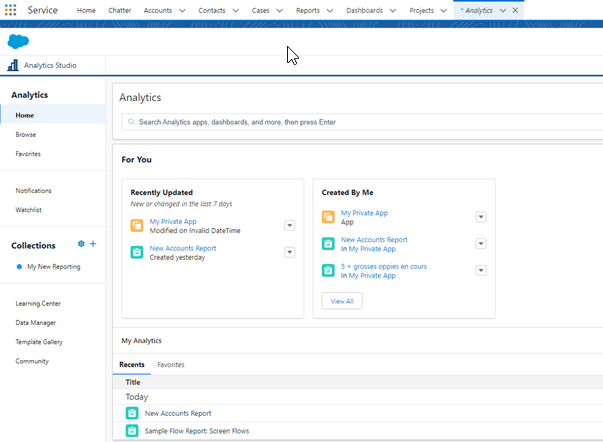603x442 pixels.
Task: Click the 5 + grosses oppies en cours icon
Action: (328, 270)
